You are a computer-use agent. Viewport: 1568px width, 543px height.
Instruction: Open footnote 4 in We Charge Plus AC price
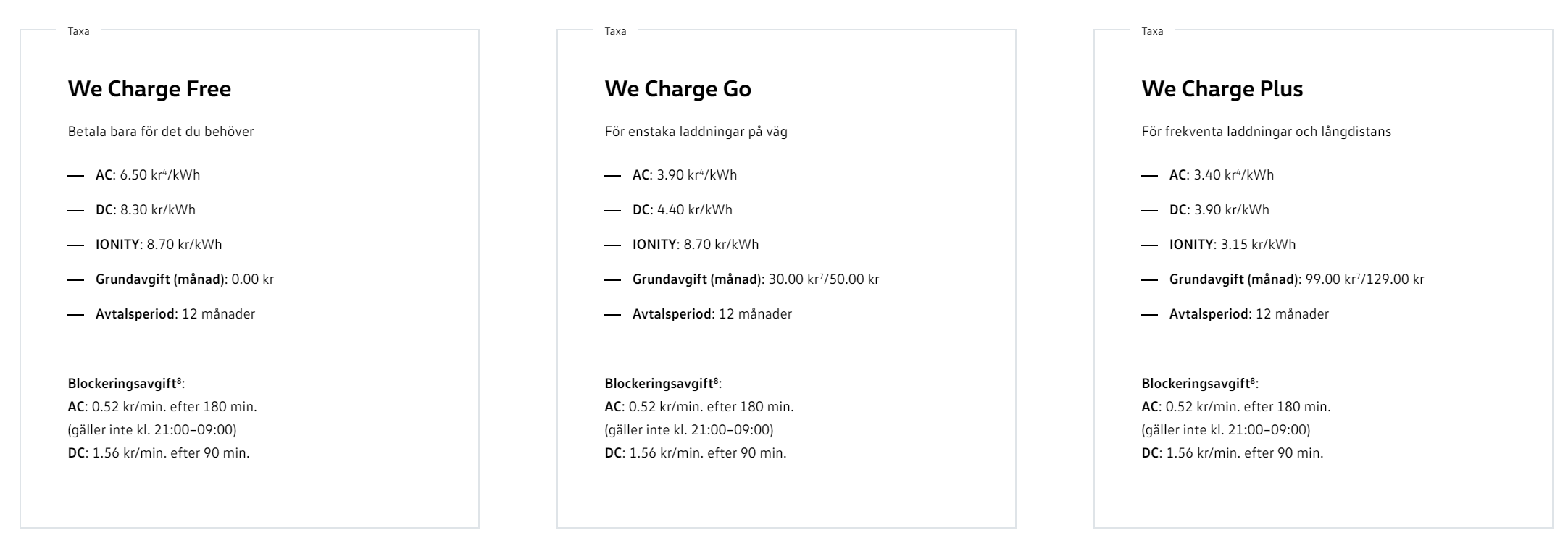pyautogui.click(x=1240, y=171)
